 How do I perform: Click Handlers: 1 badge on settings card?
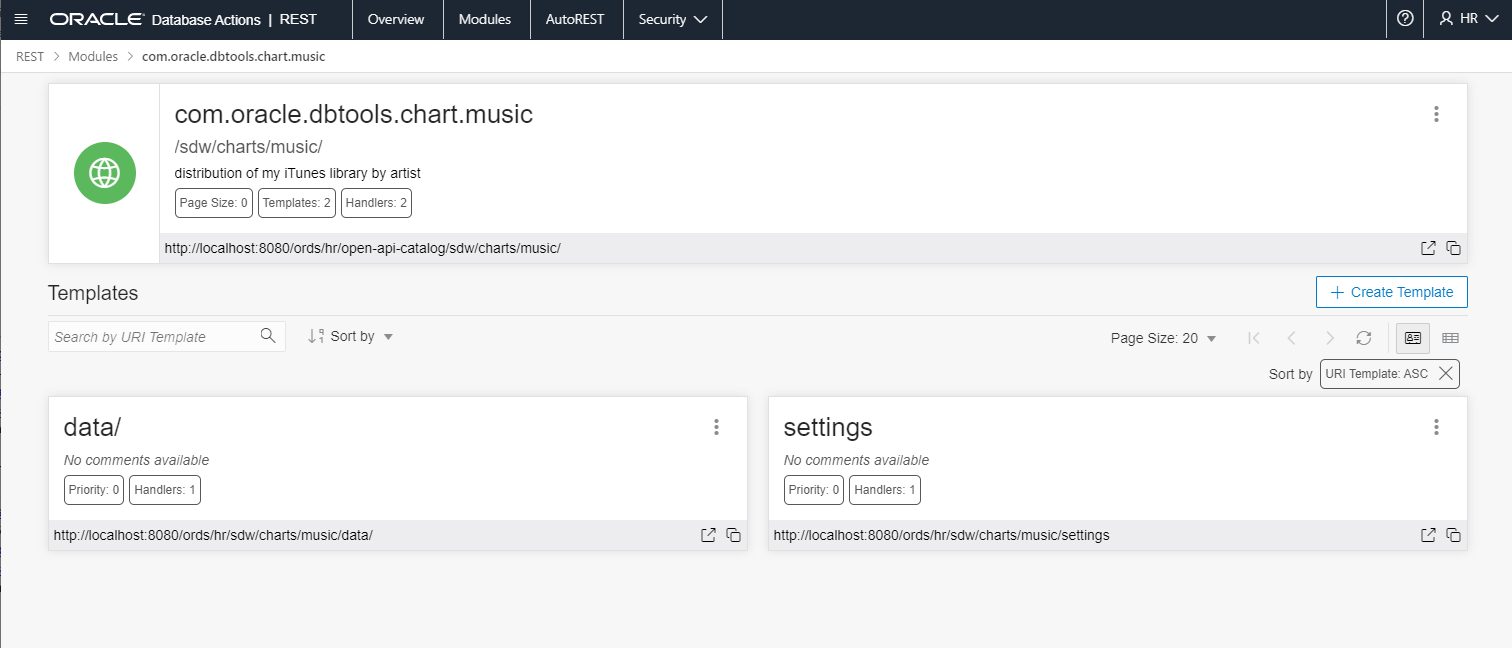885,490
